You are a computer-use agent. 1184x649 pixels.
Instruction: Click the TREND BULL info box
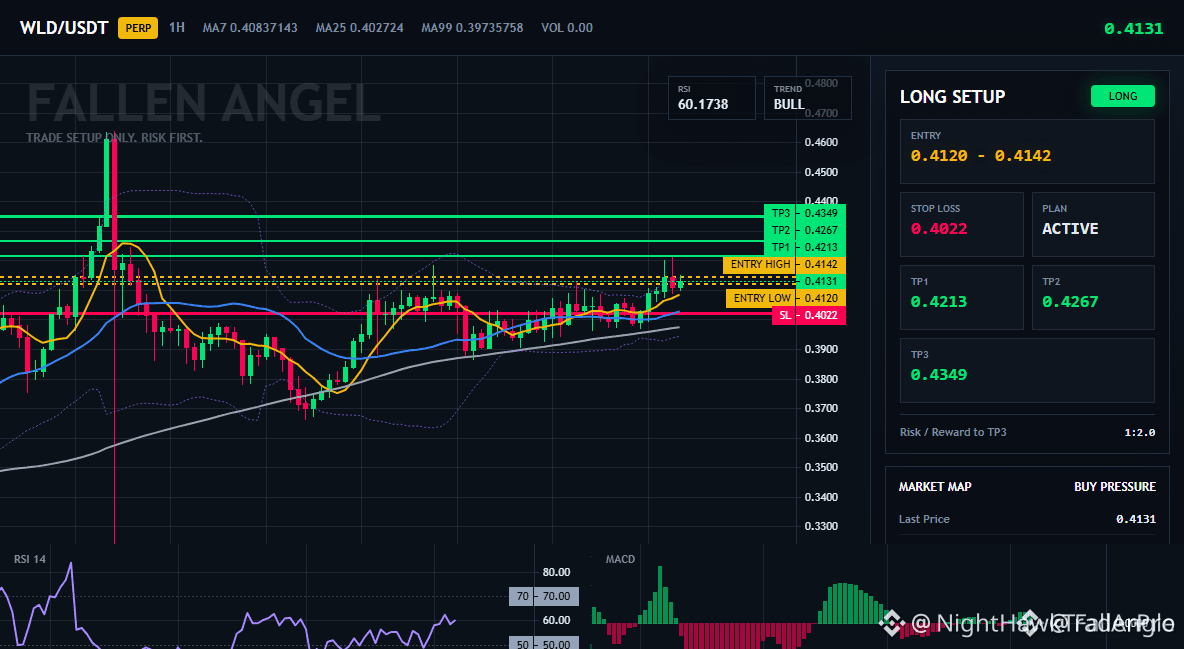point(807,98)
